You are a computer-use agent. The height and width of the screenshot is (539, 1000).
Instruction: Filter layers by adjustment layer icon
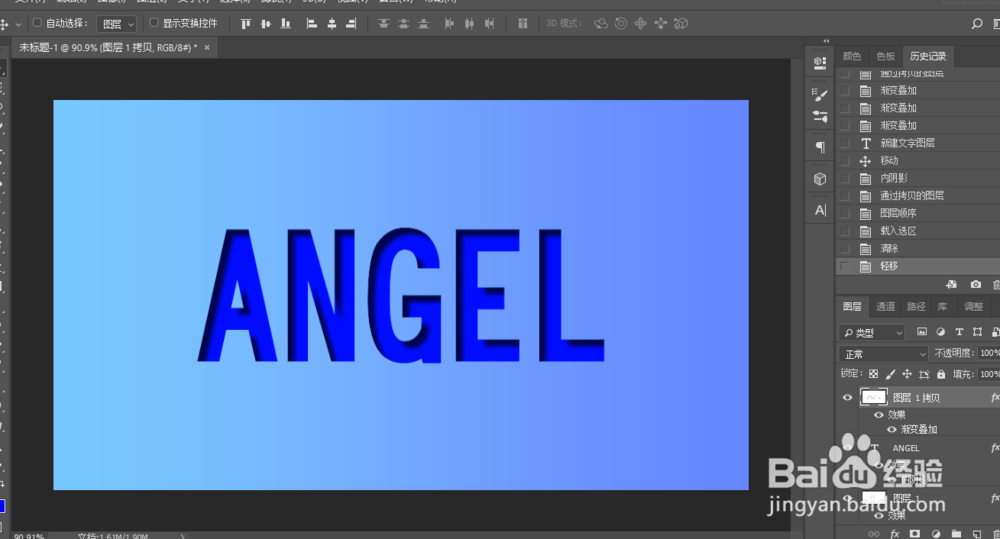(x=940, y=332)
